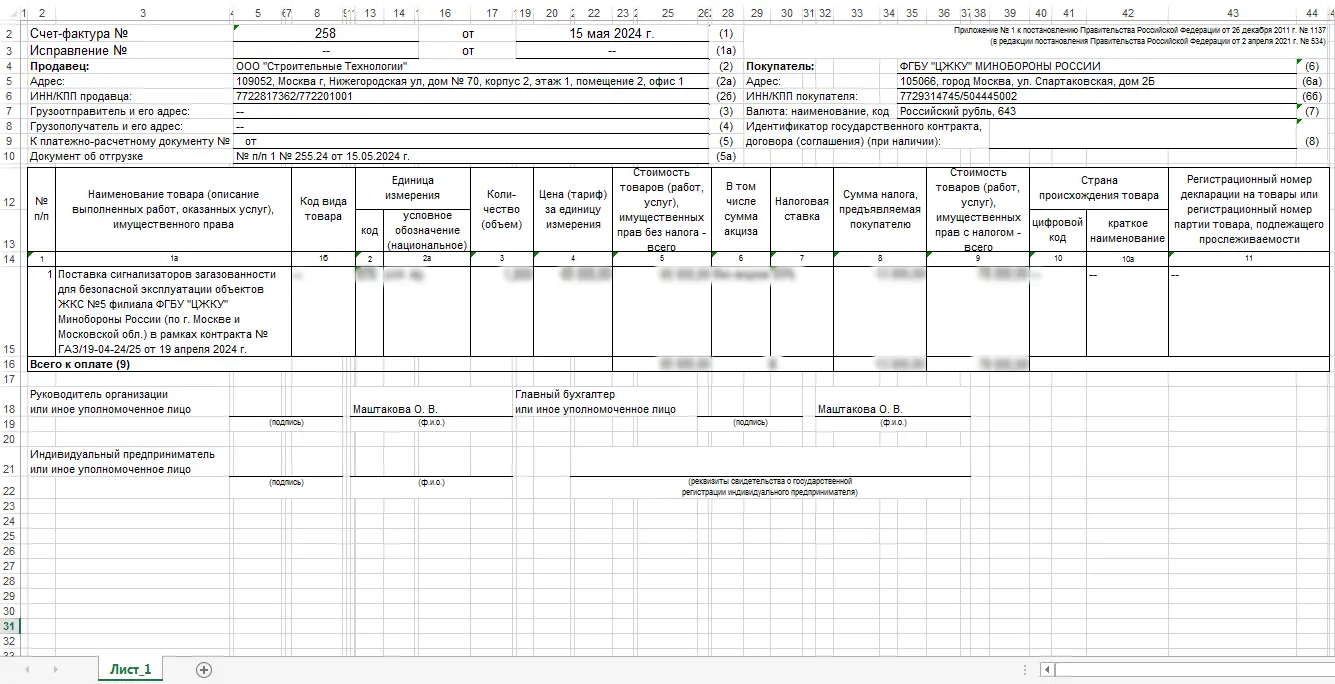Click the next sheet navigation arrow
Image resolution: width=1335 pixels, height=684 pixels.
pos(54,670)
